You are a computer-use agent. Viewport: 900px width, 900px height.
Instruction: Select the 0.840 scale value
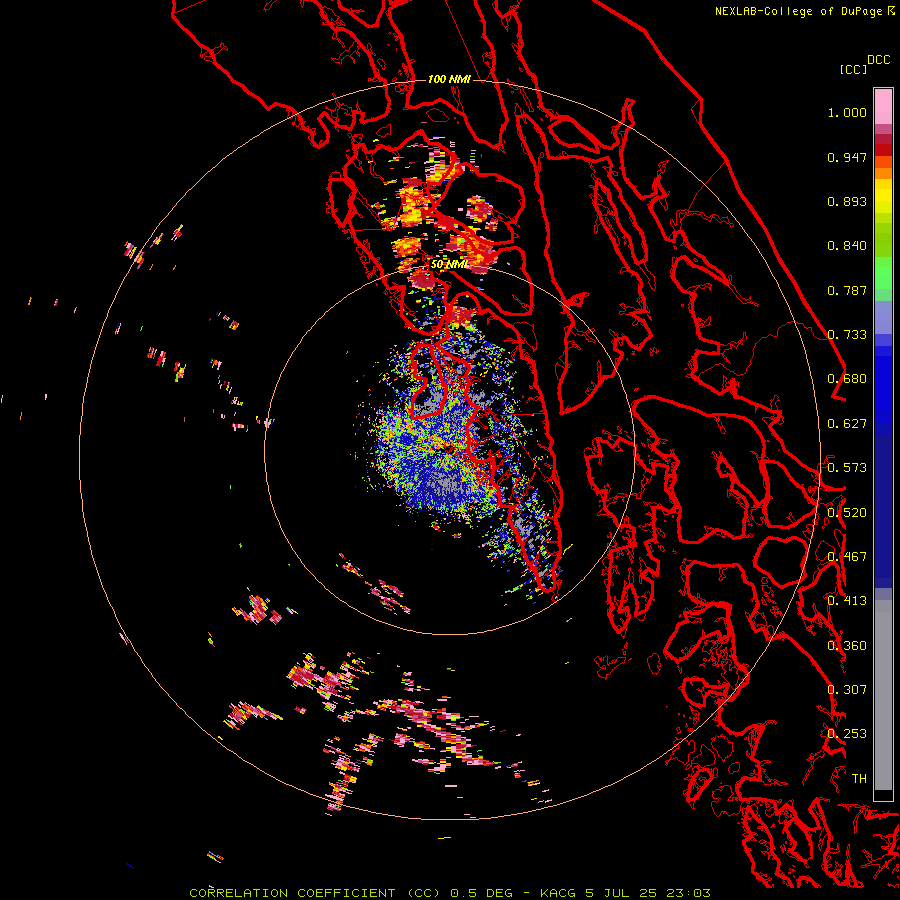847,246
